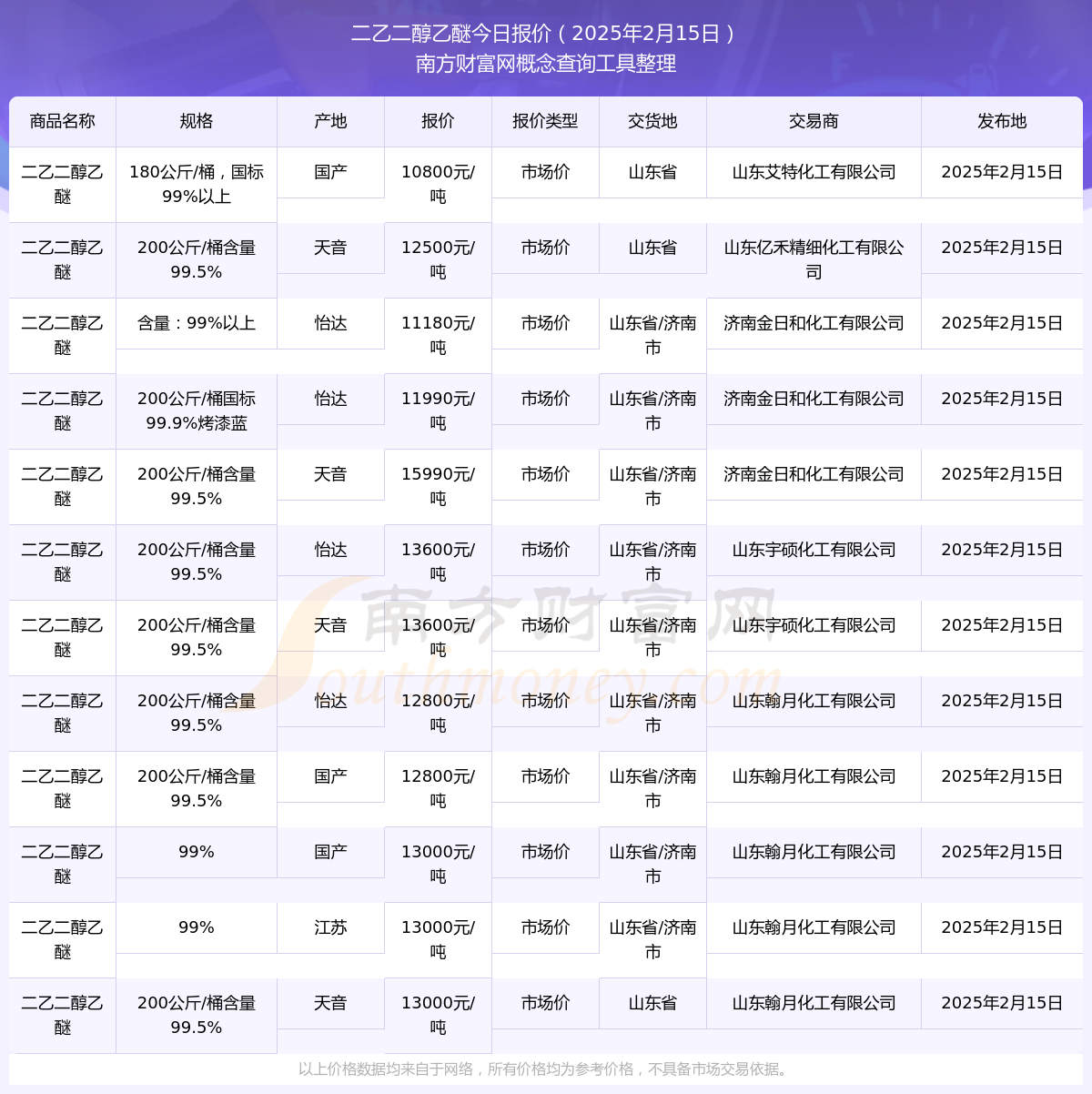The image size is (1092, 1094).
Task: Click 山东省 delivery cell in the 10800元/吨 row
Action: click(x=652, y=172)
